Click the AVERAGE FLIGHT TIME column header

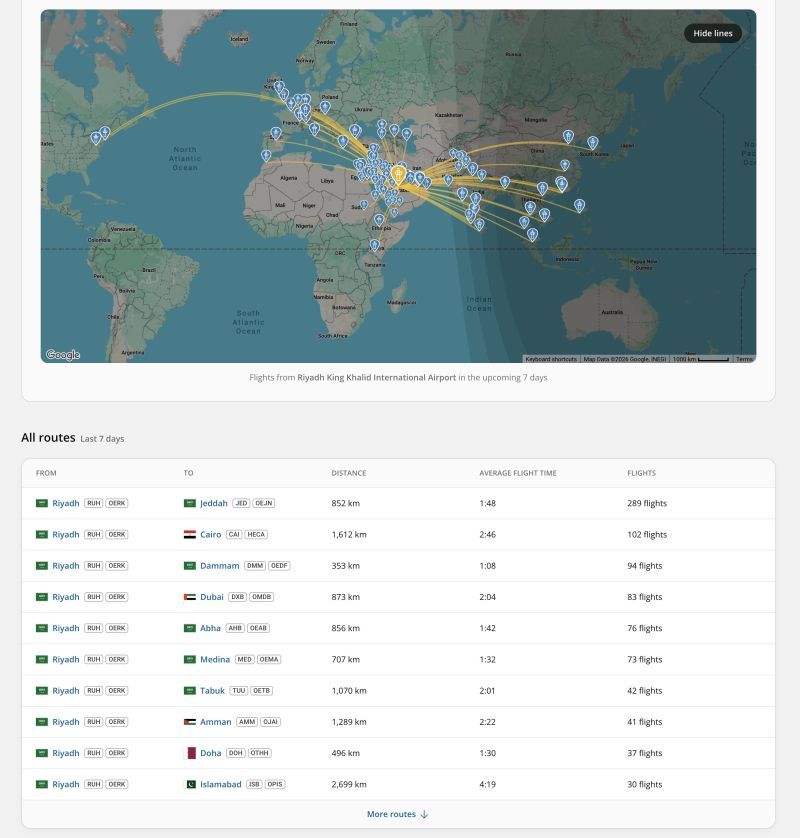[x=518, y=473]
